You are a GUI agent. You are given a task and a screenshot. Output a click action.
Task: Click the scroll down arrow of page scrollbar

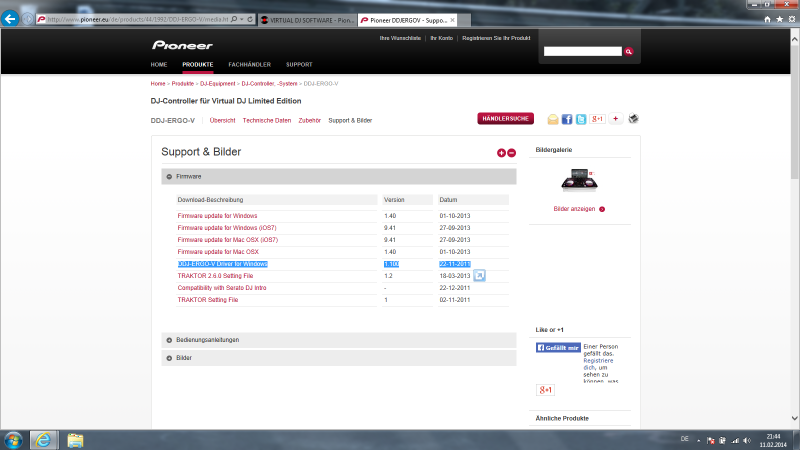tap(795, 418)
